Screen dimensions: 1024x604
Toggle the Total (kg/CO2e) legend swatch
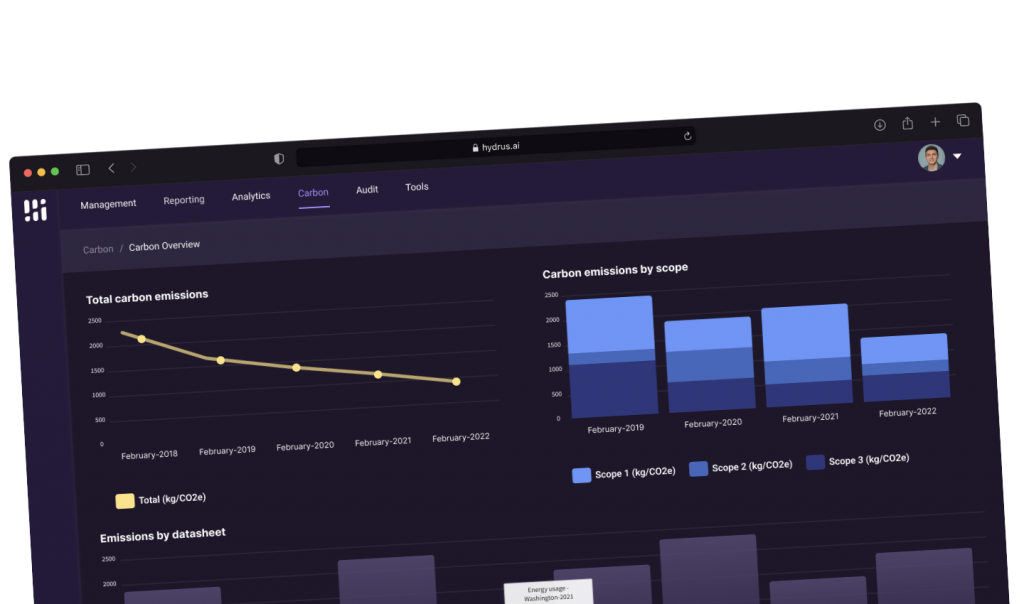coord(125,501)
